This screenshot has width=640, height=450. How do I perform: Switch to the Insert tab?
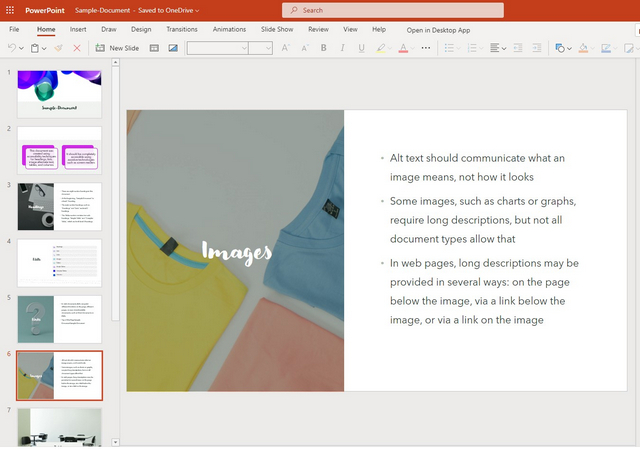(x=78, y=29)
